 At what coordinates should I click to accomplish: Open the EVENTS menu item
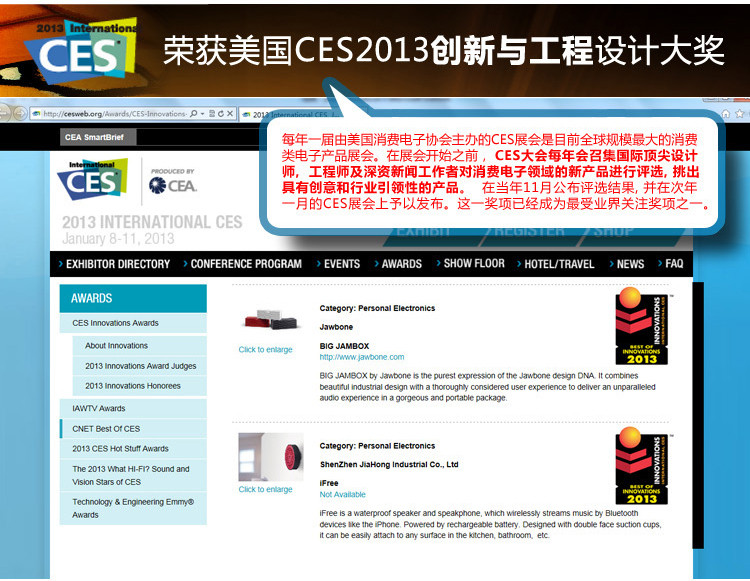339,264
